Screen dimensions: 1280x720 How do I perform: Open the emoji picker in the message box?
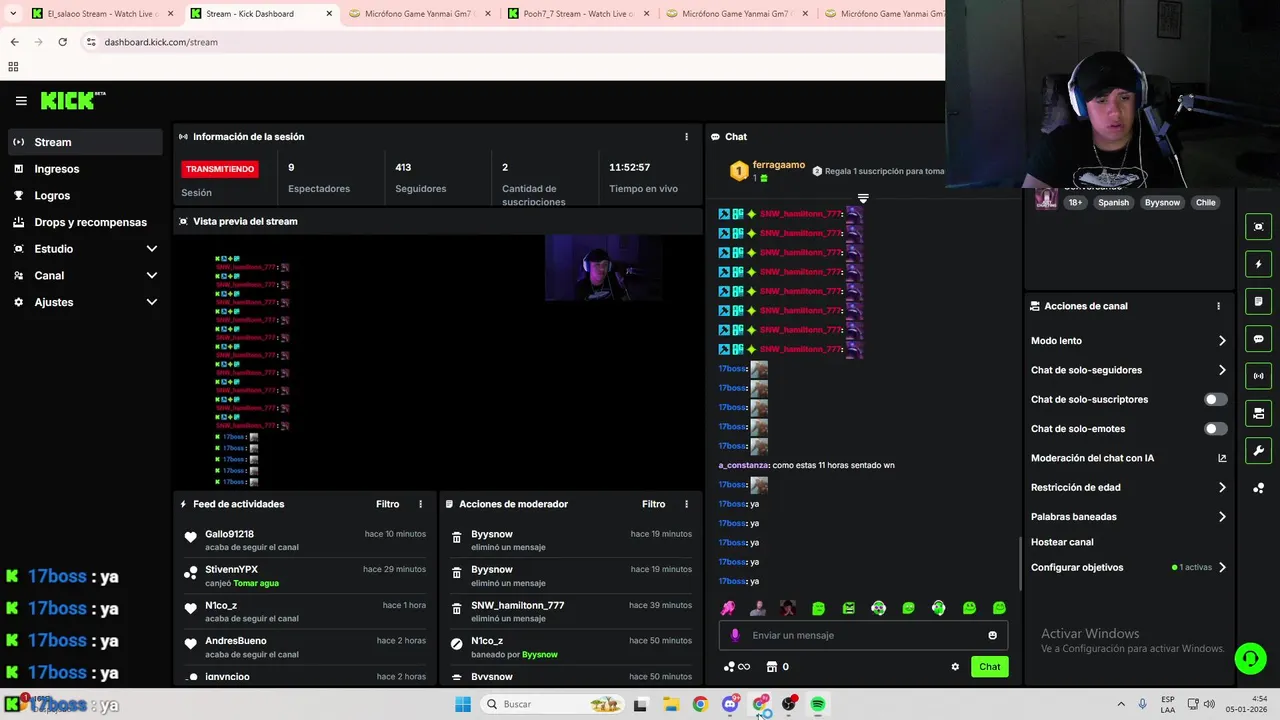click(992, 635)
